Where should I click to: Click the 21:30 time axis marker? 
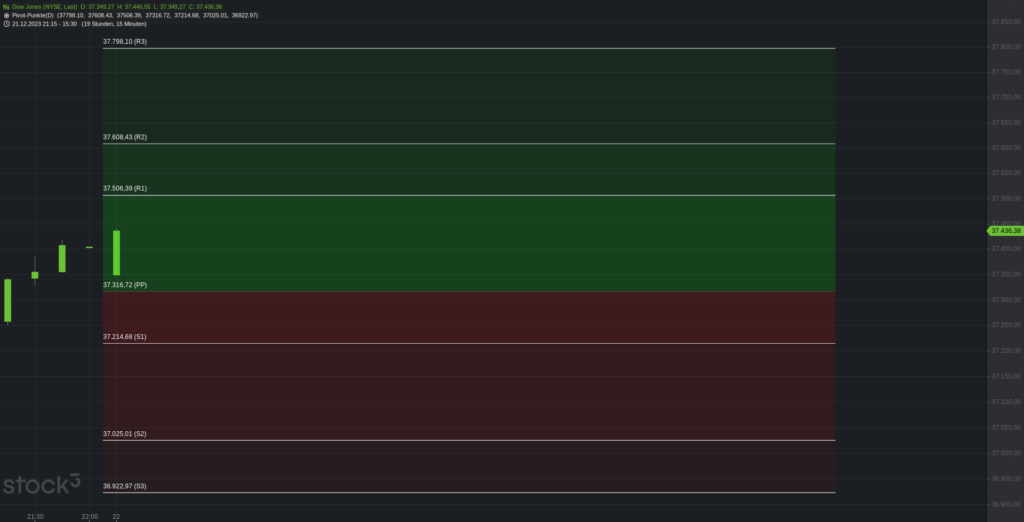(x=35, y=516)
